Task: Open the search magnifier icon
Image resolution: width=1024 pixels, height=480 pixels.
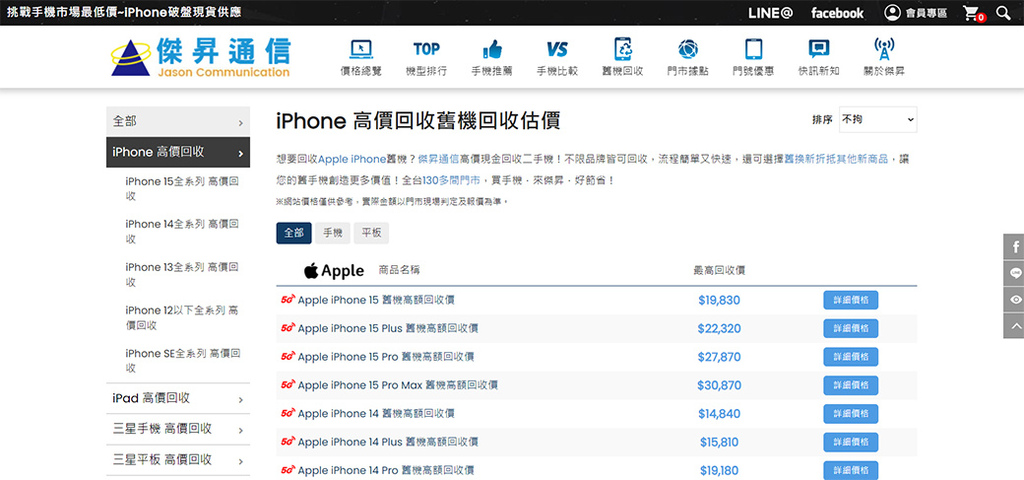Action: [1002, 12]
